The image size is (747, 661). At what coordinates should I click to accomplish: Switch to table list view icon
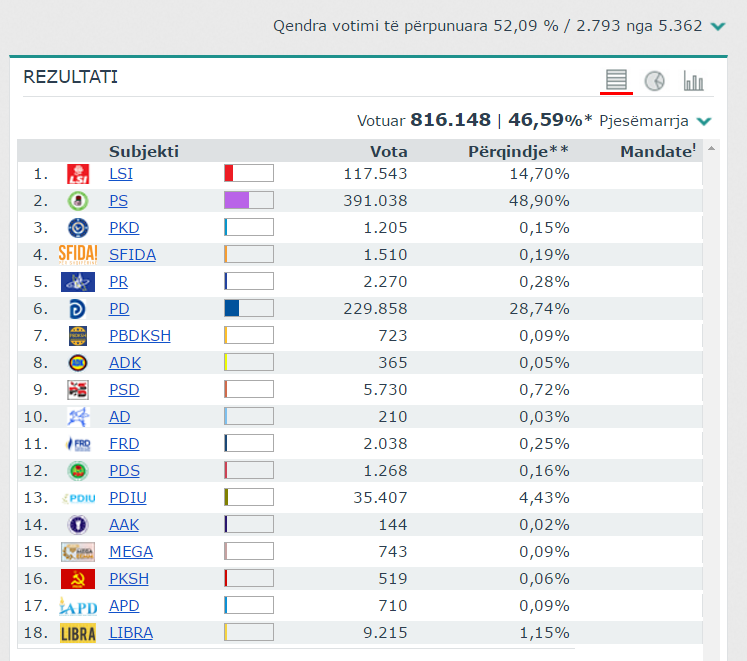(x=617, y=80)
